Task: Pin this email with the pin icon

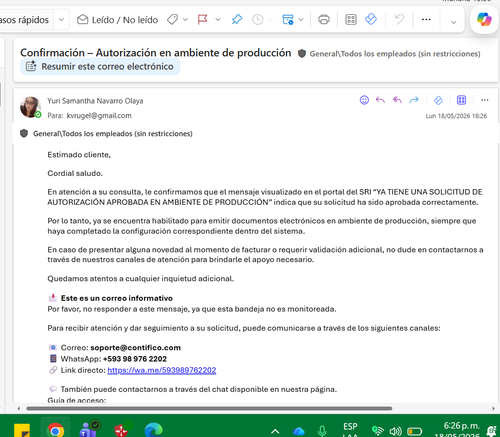Action: coord(237,19)
